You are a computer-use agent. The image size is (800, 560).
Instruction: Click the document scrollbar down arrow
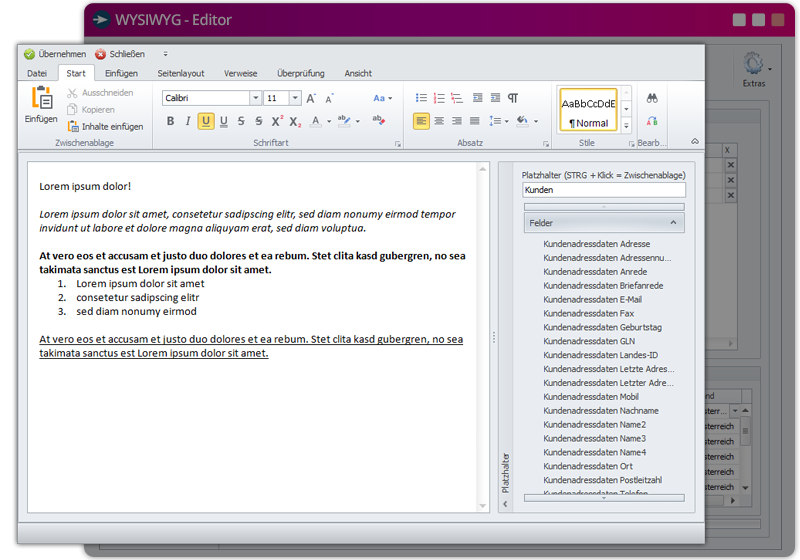482,506
